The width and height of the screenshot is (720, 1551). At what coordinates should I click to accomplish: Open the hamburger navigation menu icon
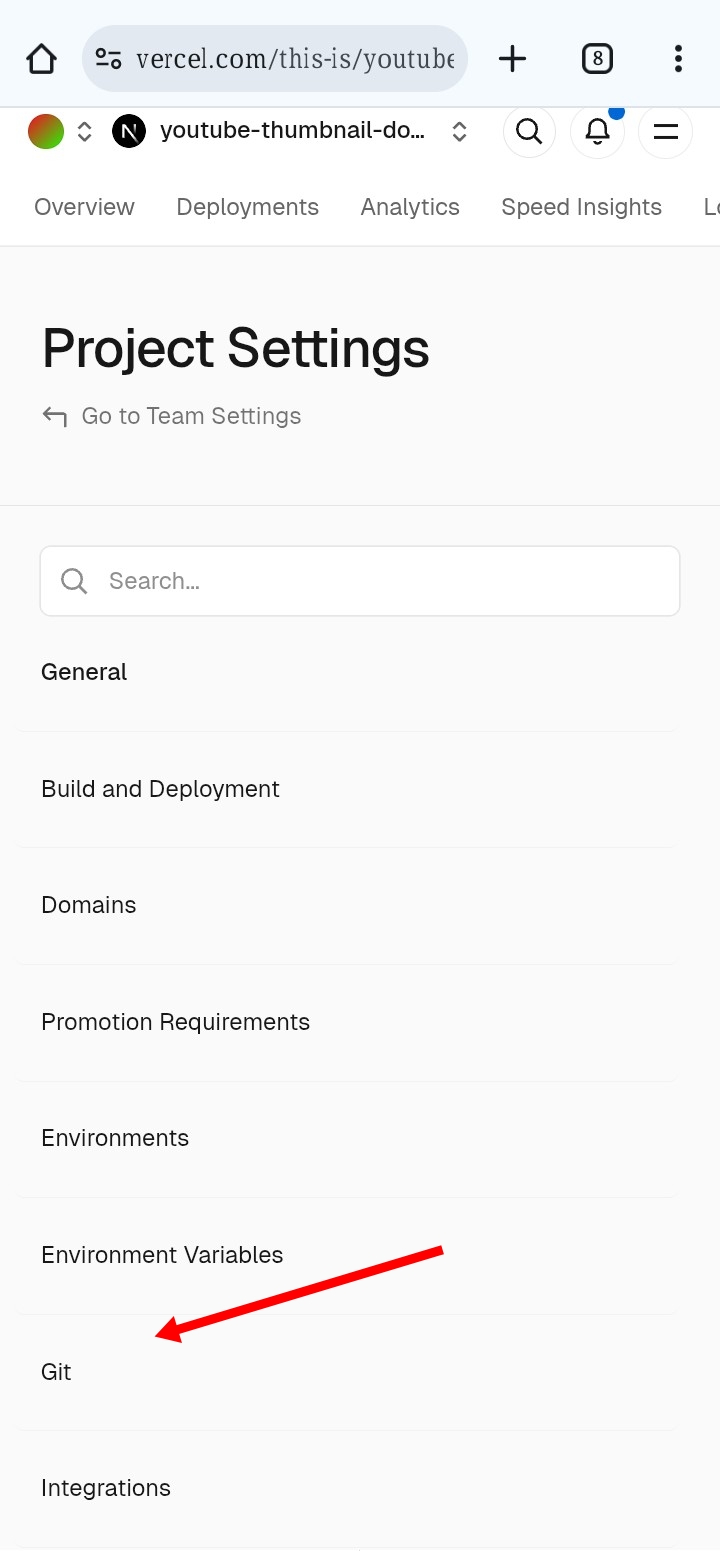(x=665, y=131)
